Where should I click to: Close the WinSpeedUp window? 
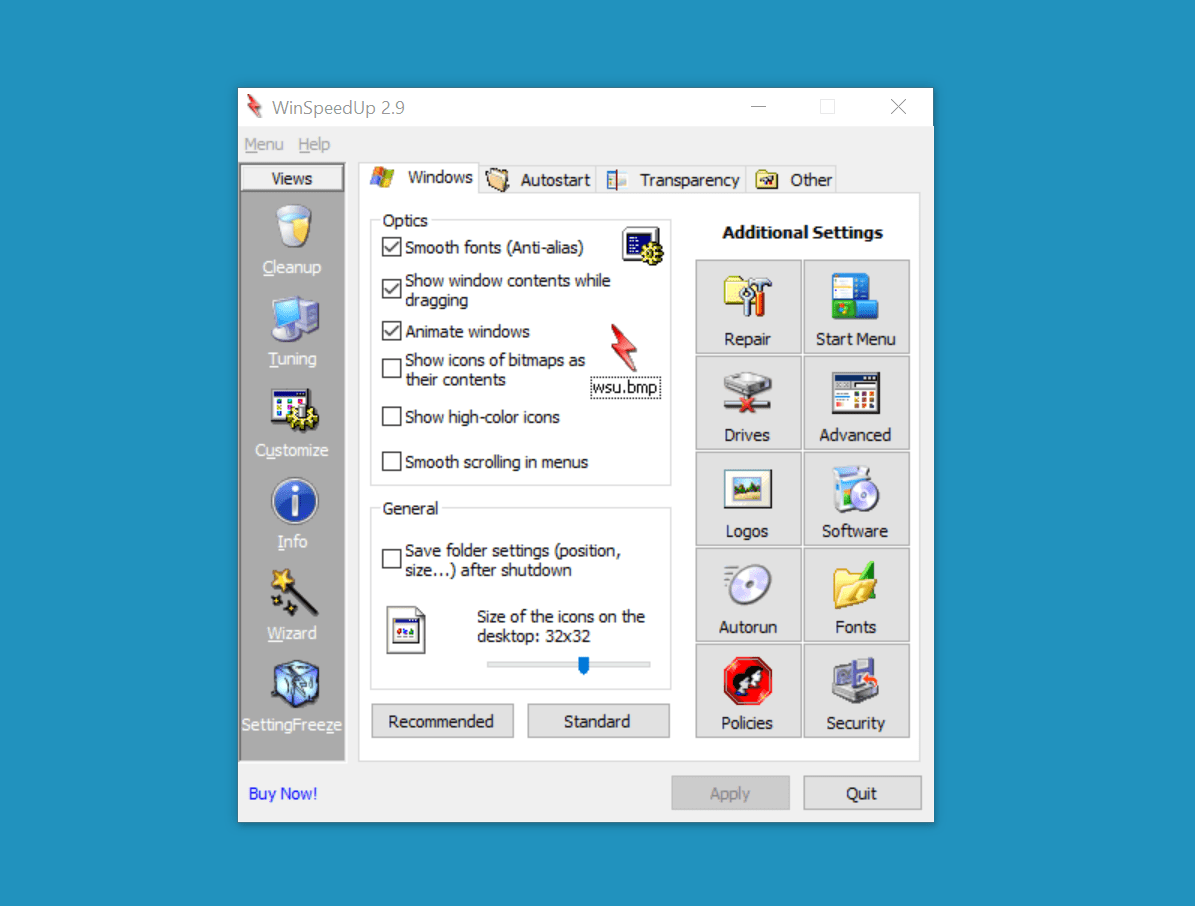[899, 107]
